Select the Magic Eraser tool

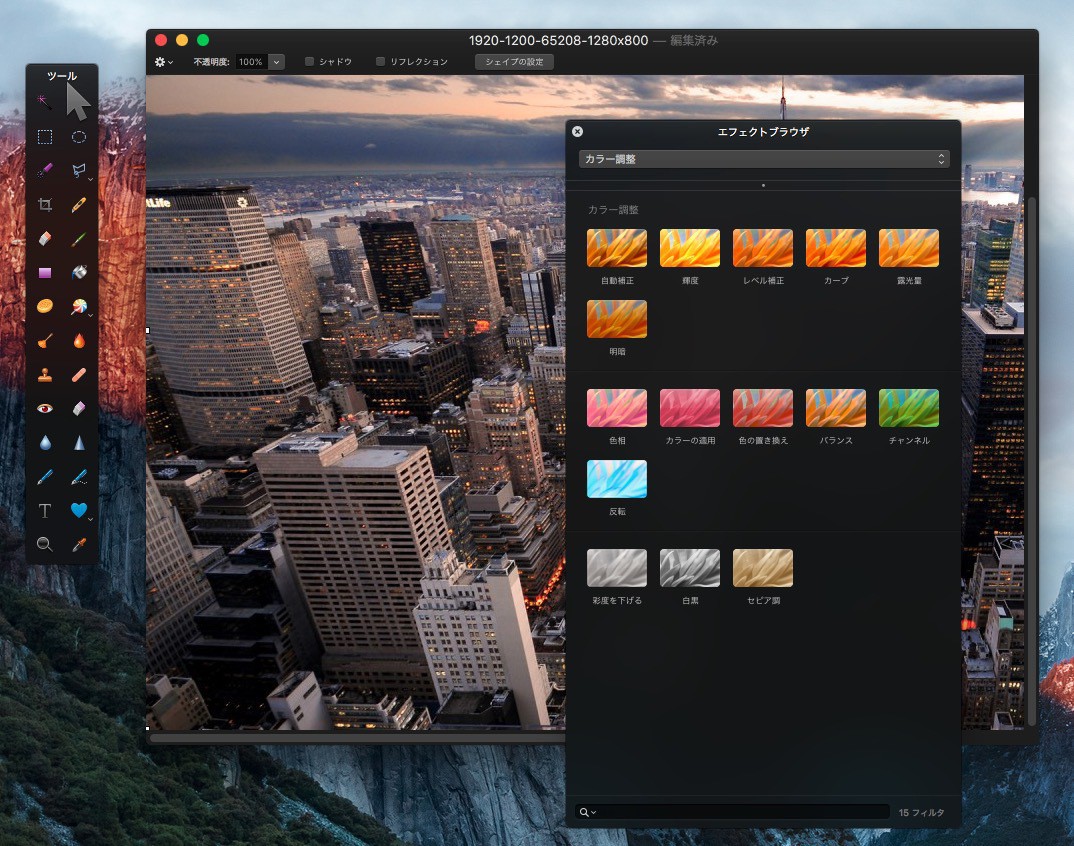tap(79, 408)
